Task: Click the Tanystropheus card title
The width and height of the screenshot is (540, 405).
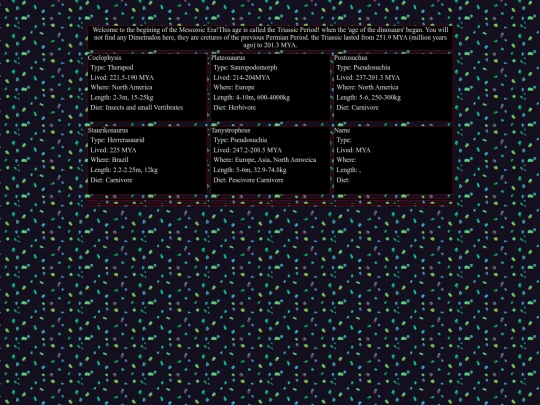Action: [x=230, y=130]
